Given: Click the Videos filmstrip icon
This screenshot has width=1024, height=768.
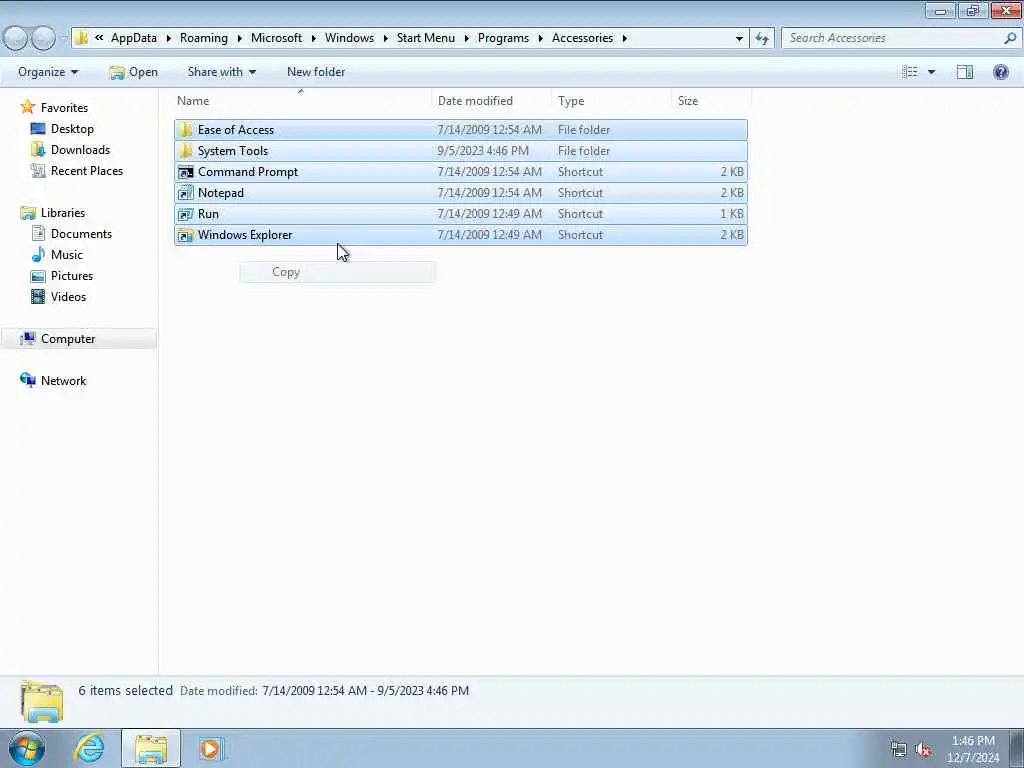Looking at the screenshot, I should [38, 296].
